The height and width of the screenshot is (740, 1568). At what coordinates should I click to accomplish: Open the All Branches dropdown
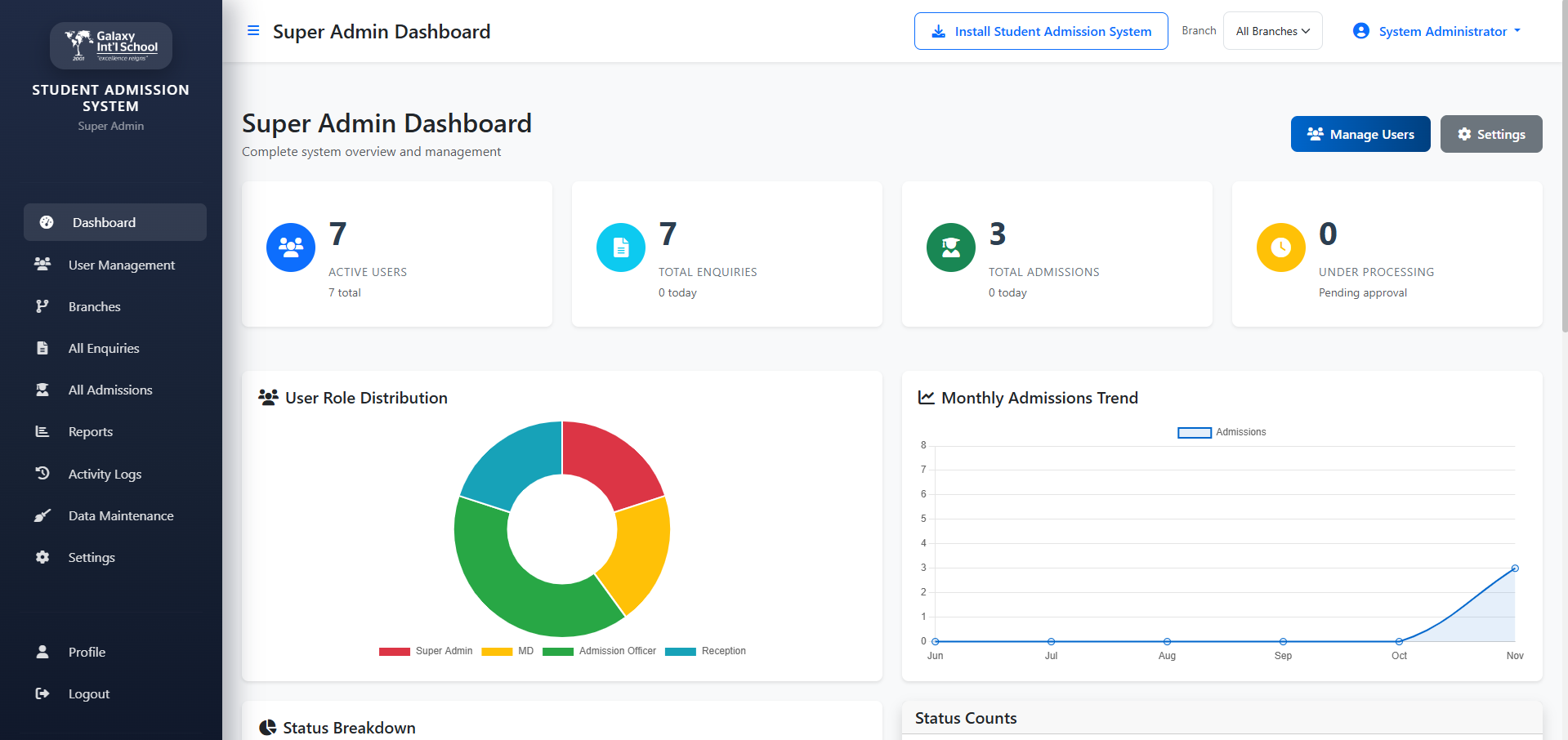pyautogui.click(x=1272, y=31)
